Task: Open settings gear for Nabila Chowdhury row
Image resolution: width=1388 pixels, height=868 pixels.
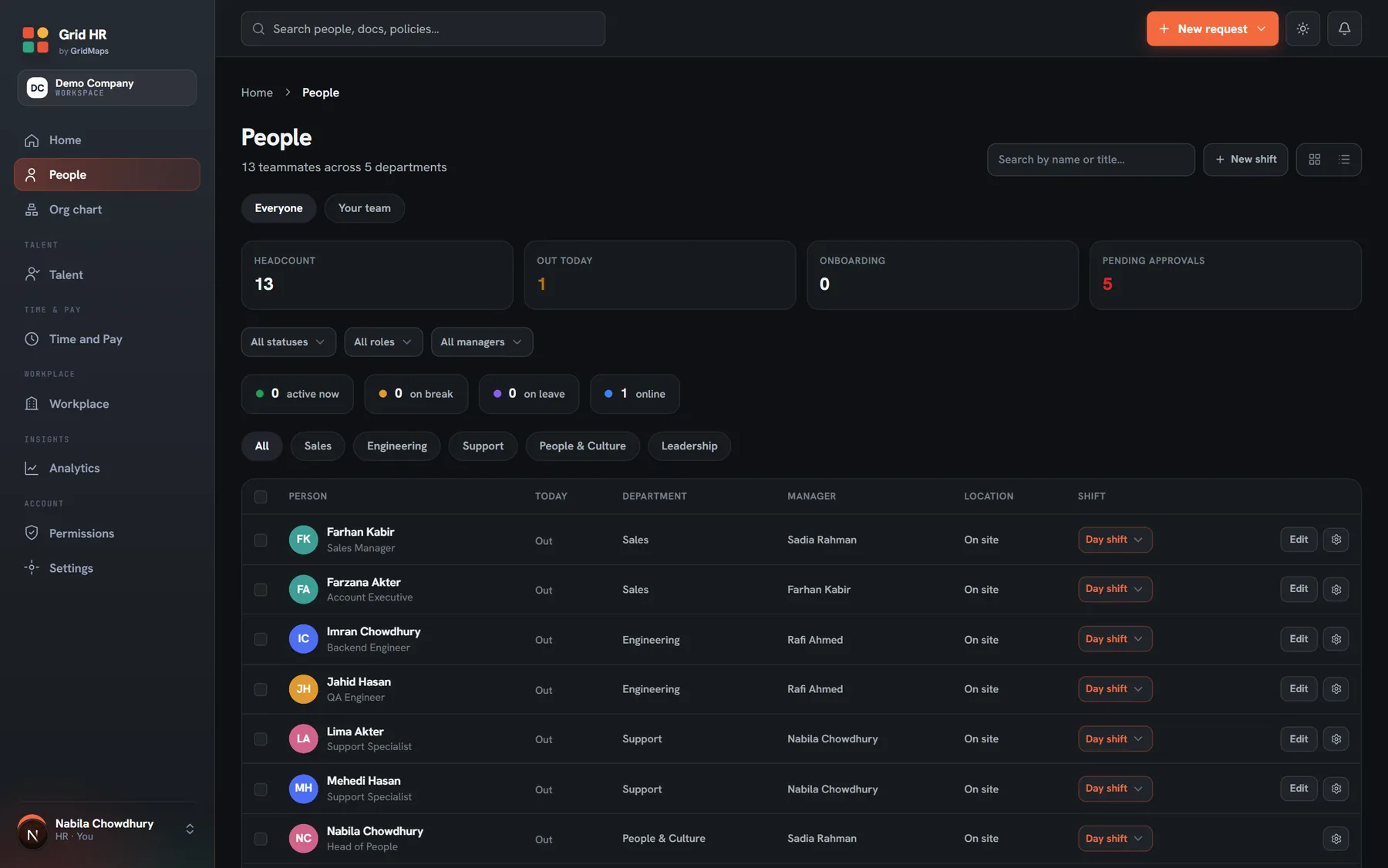Action: click(1336, 839)
